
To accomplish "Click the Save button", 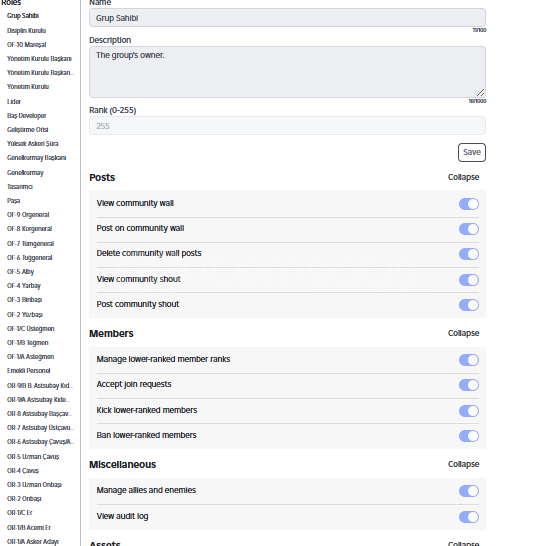I will coord(472,152).
